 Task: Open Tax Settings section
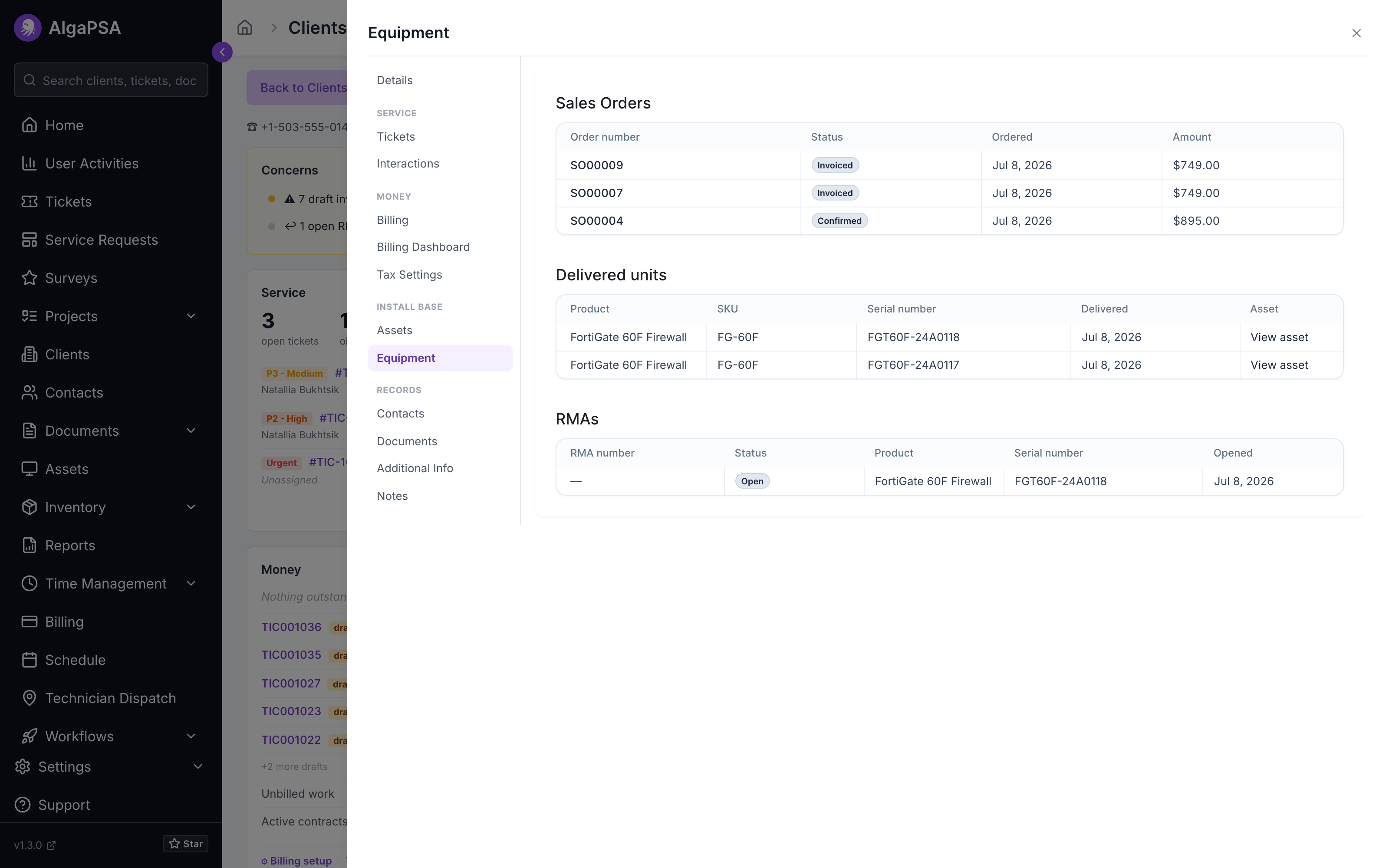point(440,274)
